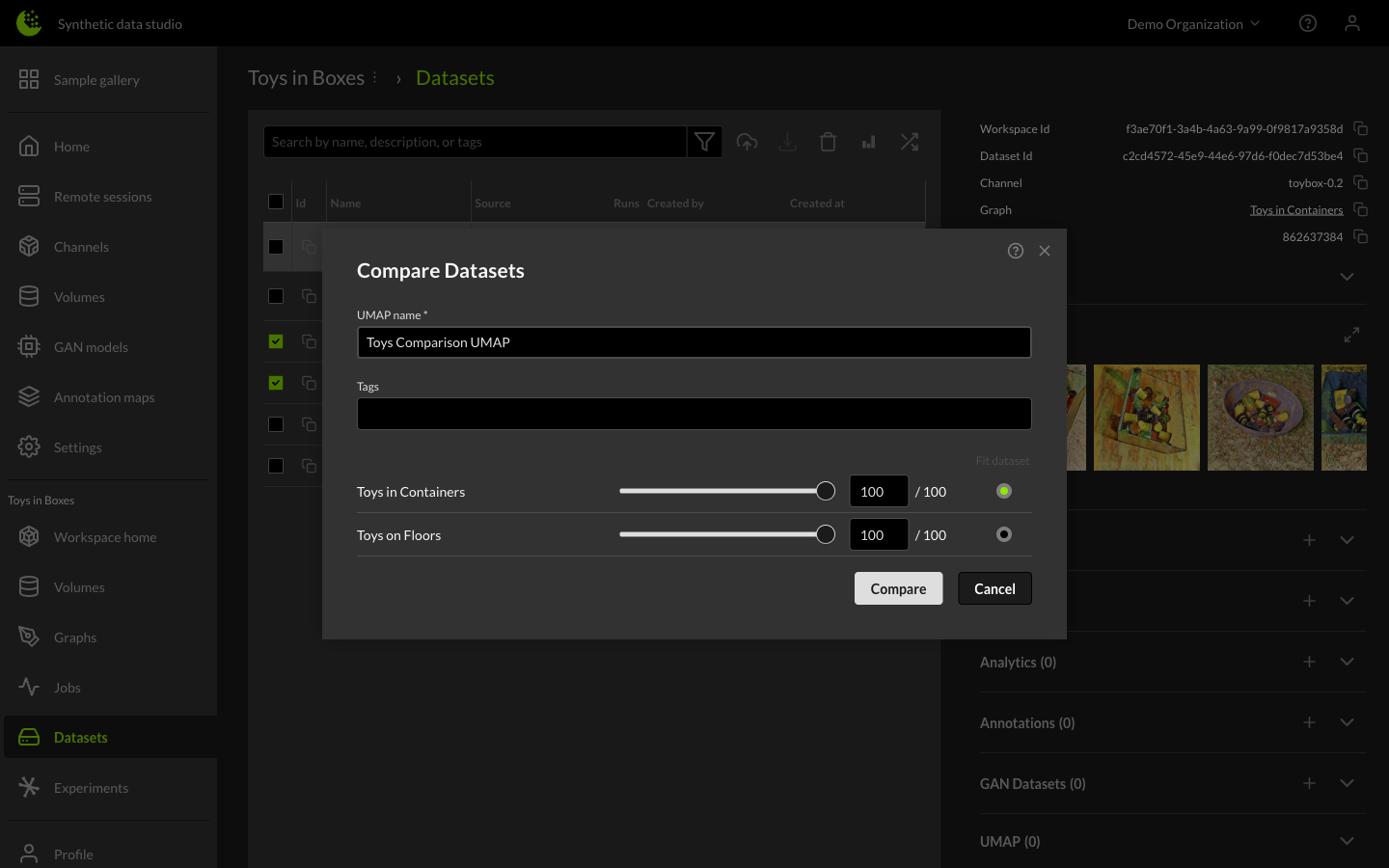Uncheck the selected GAN models row checkbox
1389x868 pixels.
coord(276,341)
